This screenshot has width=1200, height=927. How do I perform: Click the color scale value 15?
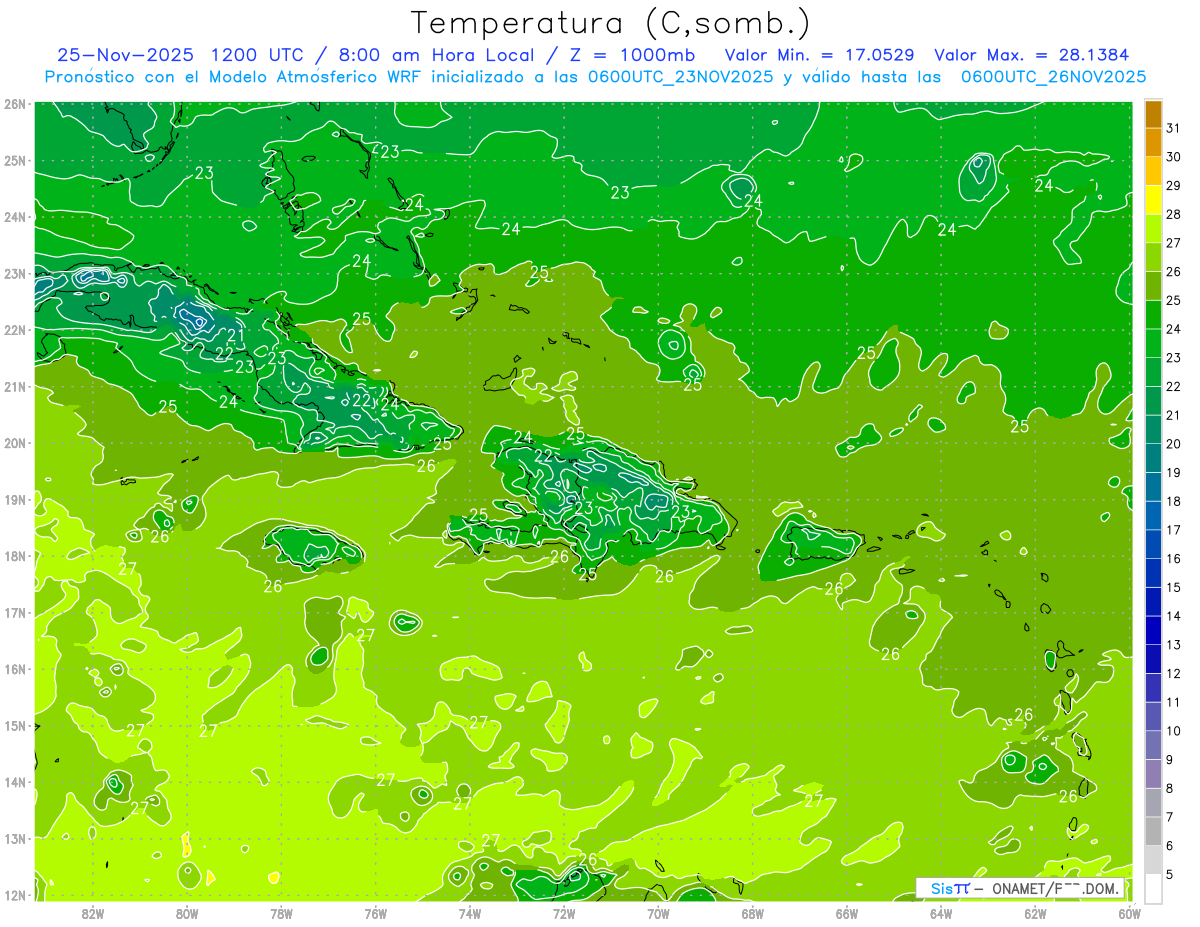pyautogui.click(x=1174, y=588)
